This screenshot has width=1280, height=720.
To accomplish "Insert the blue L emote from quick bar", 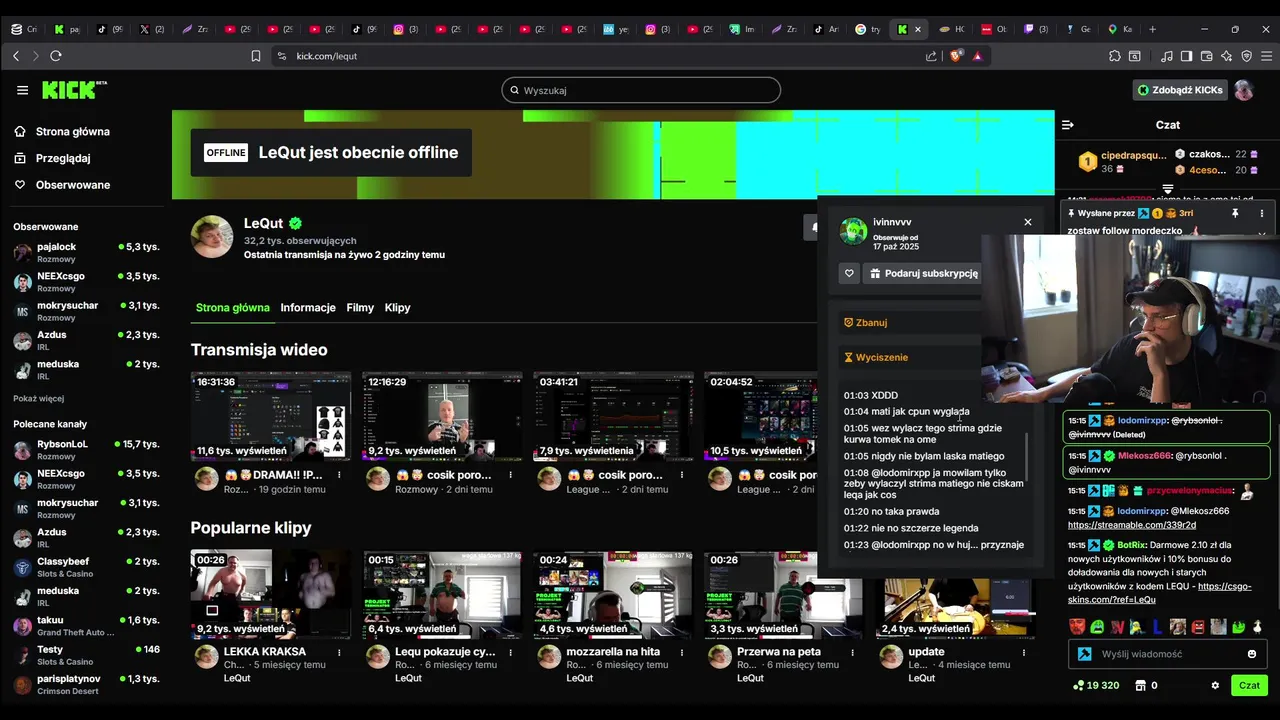I will pos(1157,627).
